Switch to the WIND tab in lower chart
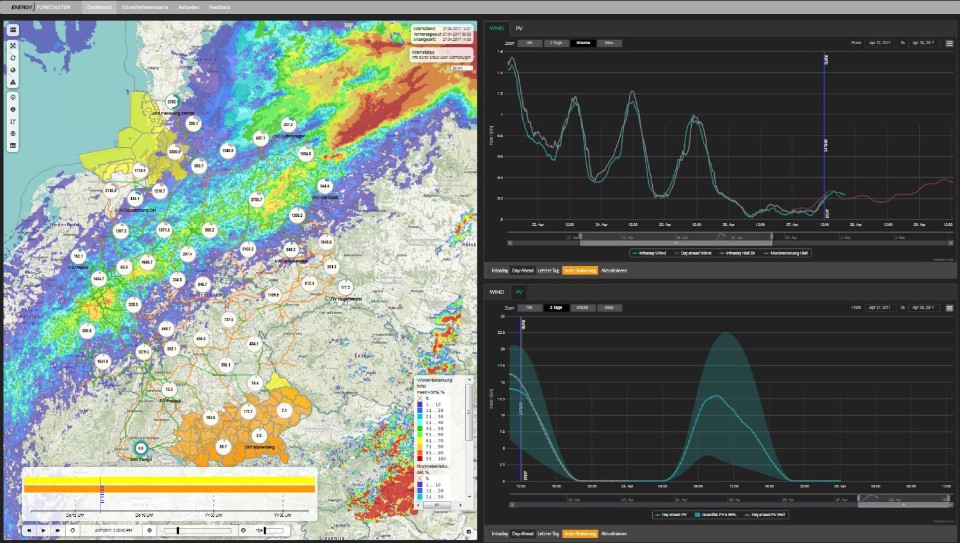Screen dimensions: 960x543 497,292
